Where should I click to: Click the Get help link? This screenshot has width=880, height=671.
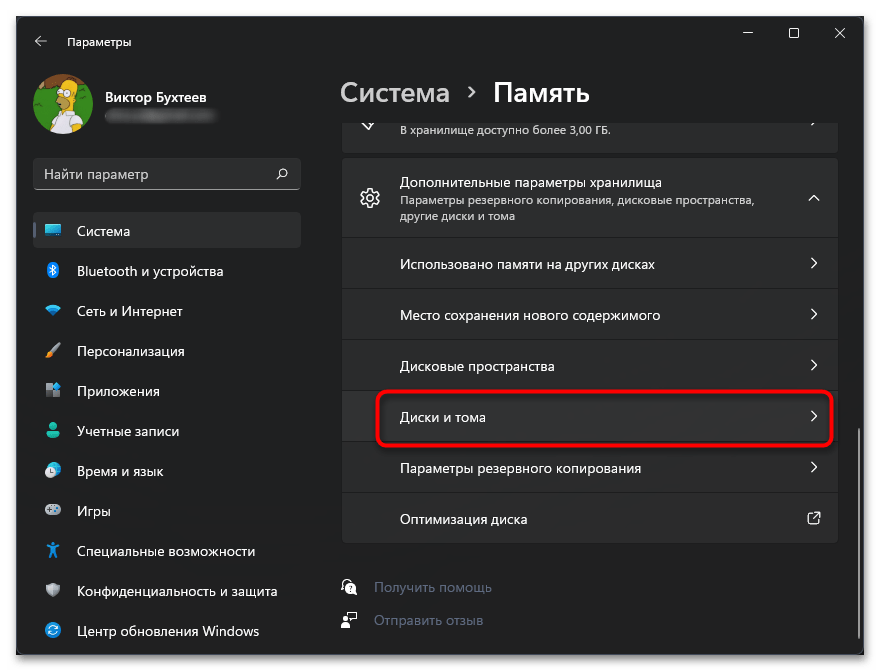(x=432, y=587)
